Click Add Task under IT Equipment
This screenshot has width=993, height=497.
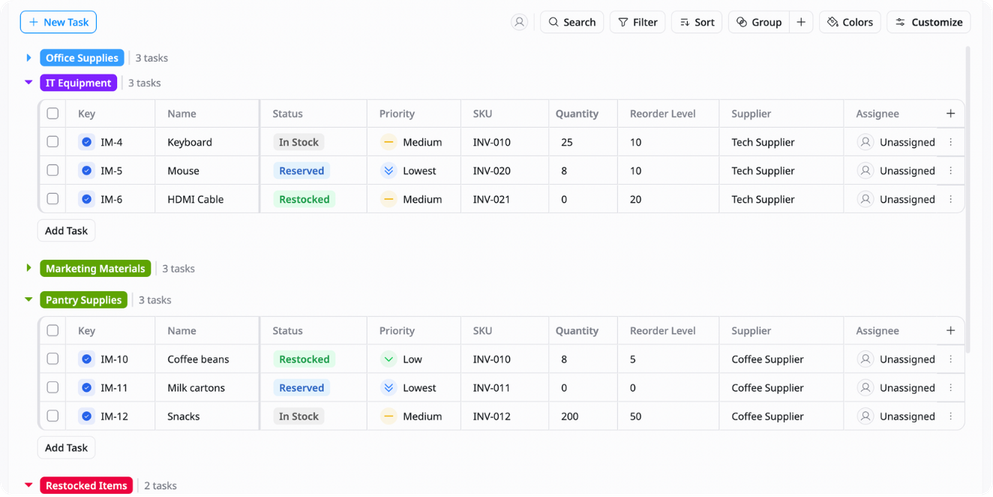pos(66,230)
